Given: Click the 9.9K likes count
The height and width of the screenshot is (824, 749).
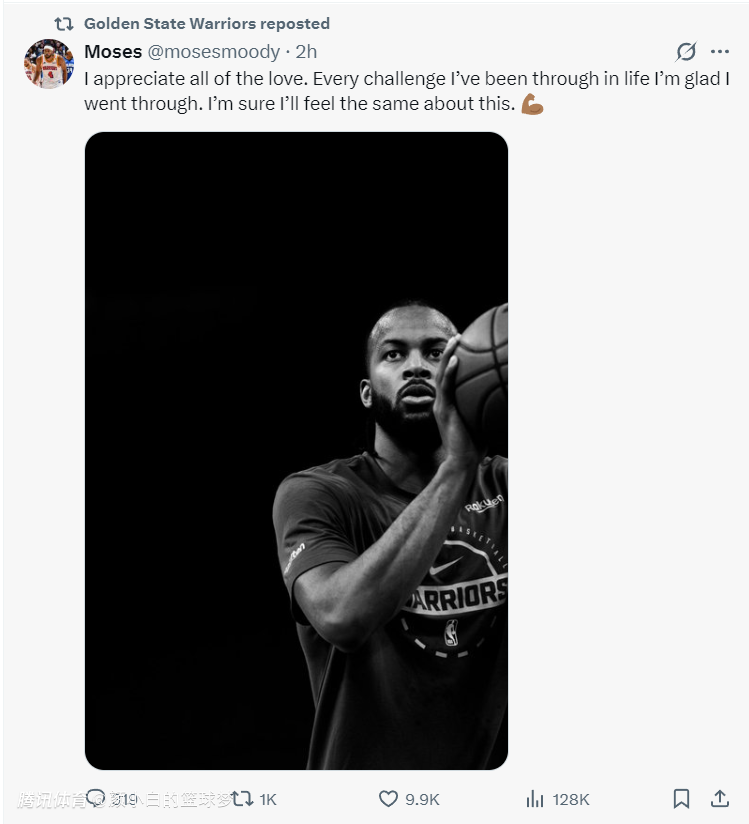Looking at the screenshot, I should click(x=422, y=799).
